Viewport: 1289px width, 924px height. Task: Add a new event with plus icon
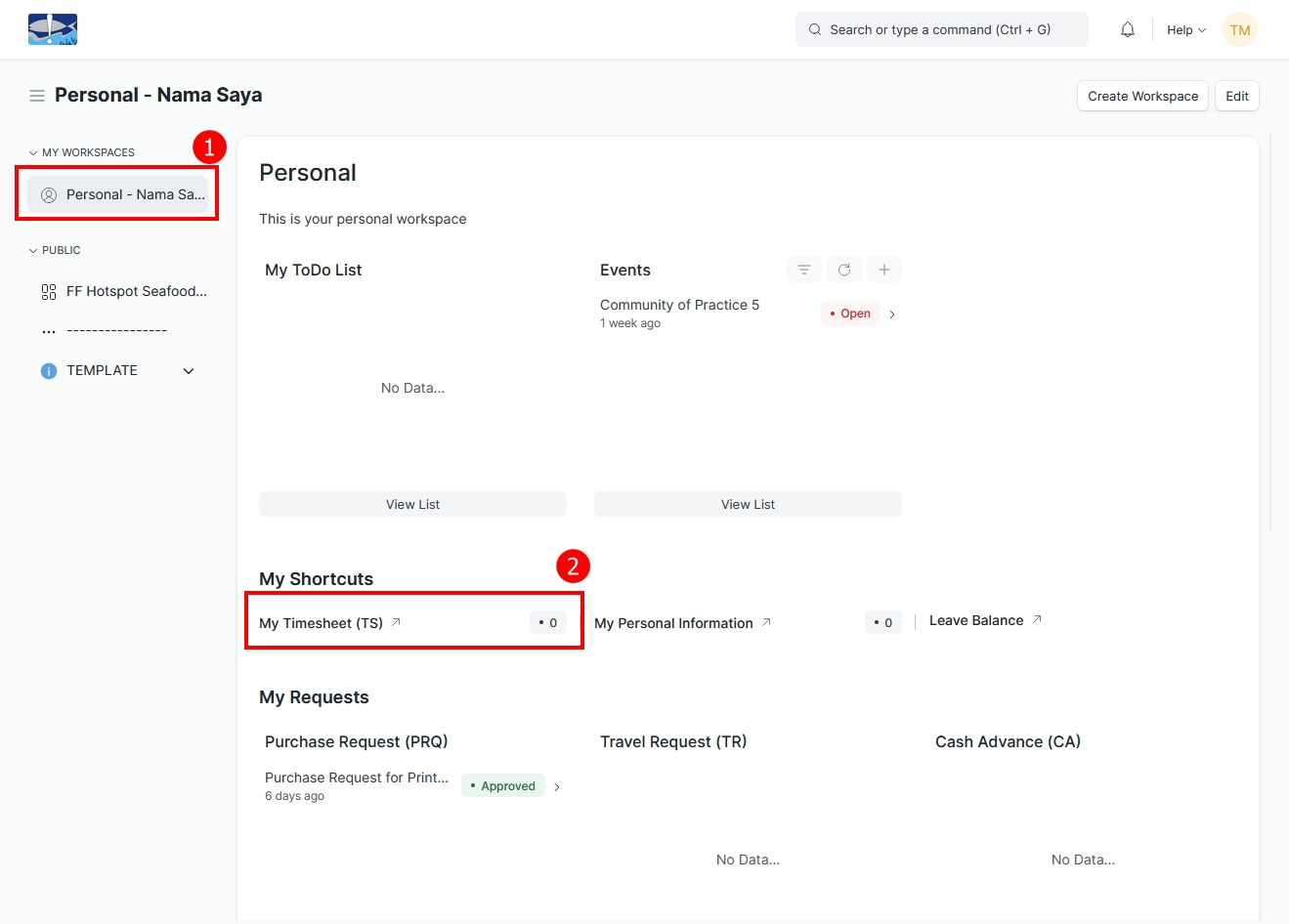pos(883,270)
